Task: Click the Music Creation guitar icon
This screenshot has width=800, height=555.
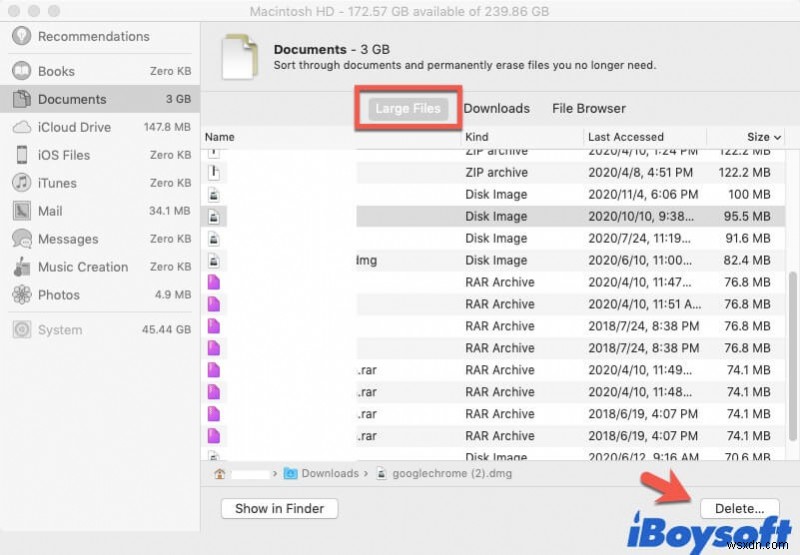Action: (x=21, y=267)
